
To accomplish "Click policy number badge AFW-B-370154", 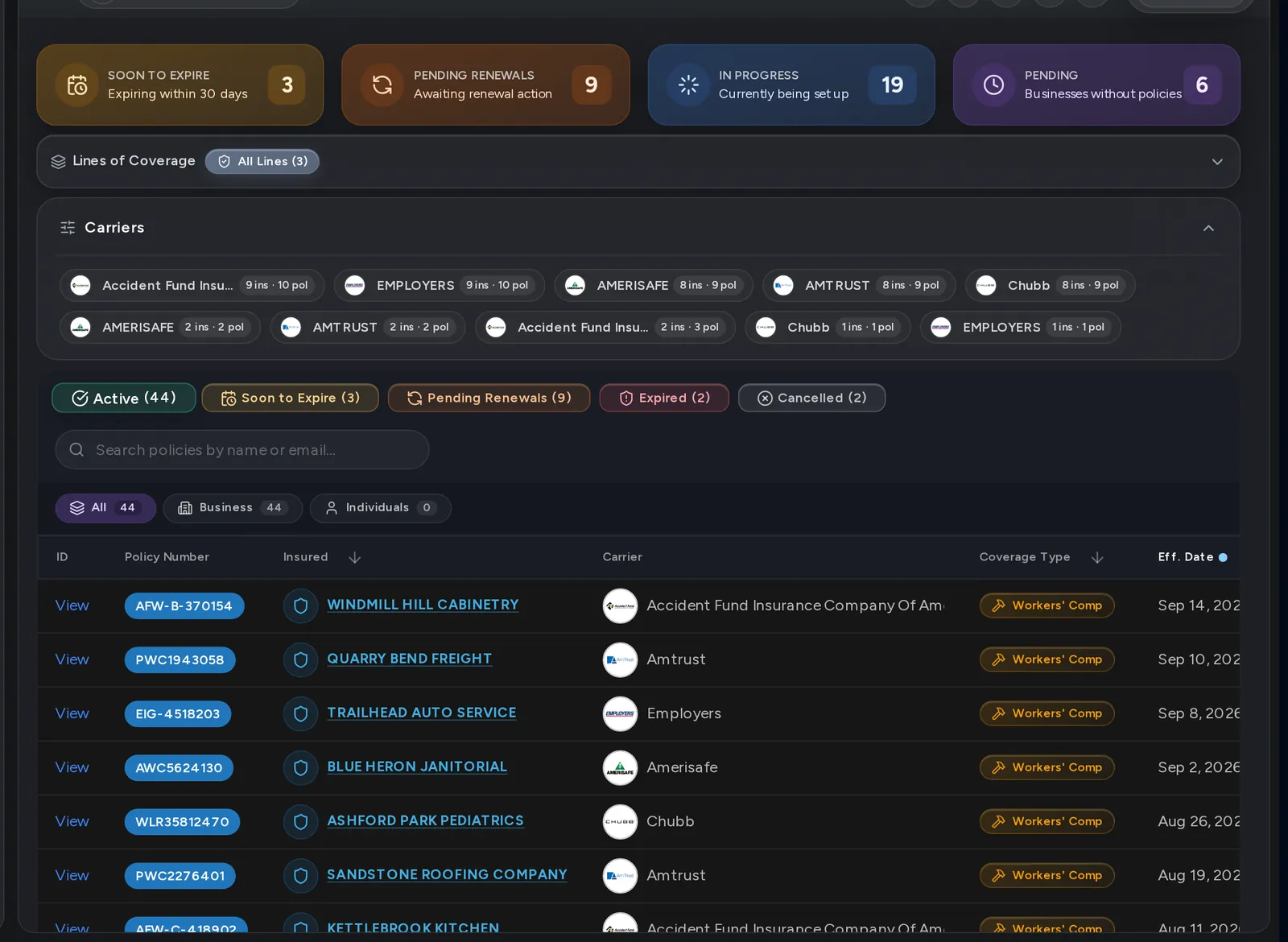I will pyautogui.click(x=184, y=606).
